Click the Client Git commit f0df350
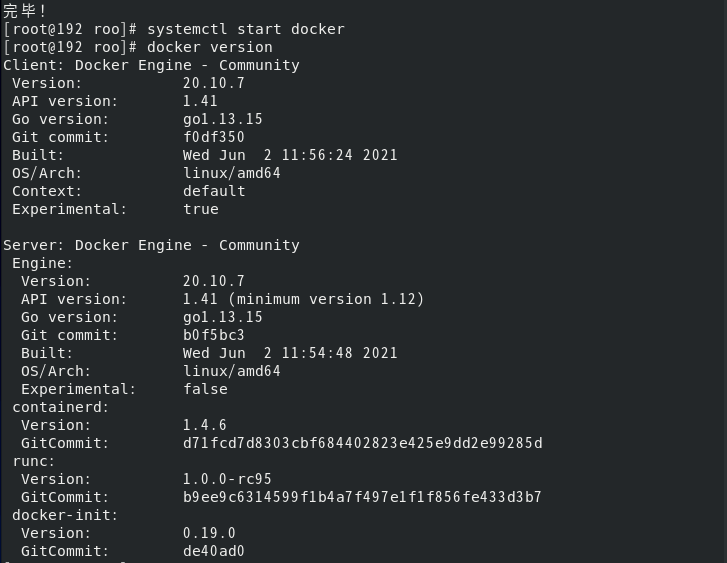This screenshot has width=727, height=563. coord(213,137)
